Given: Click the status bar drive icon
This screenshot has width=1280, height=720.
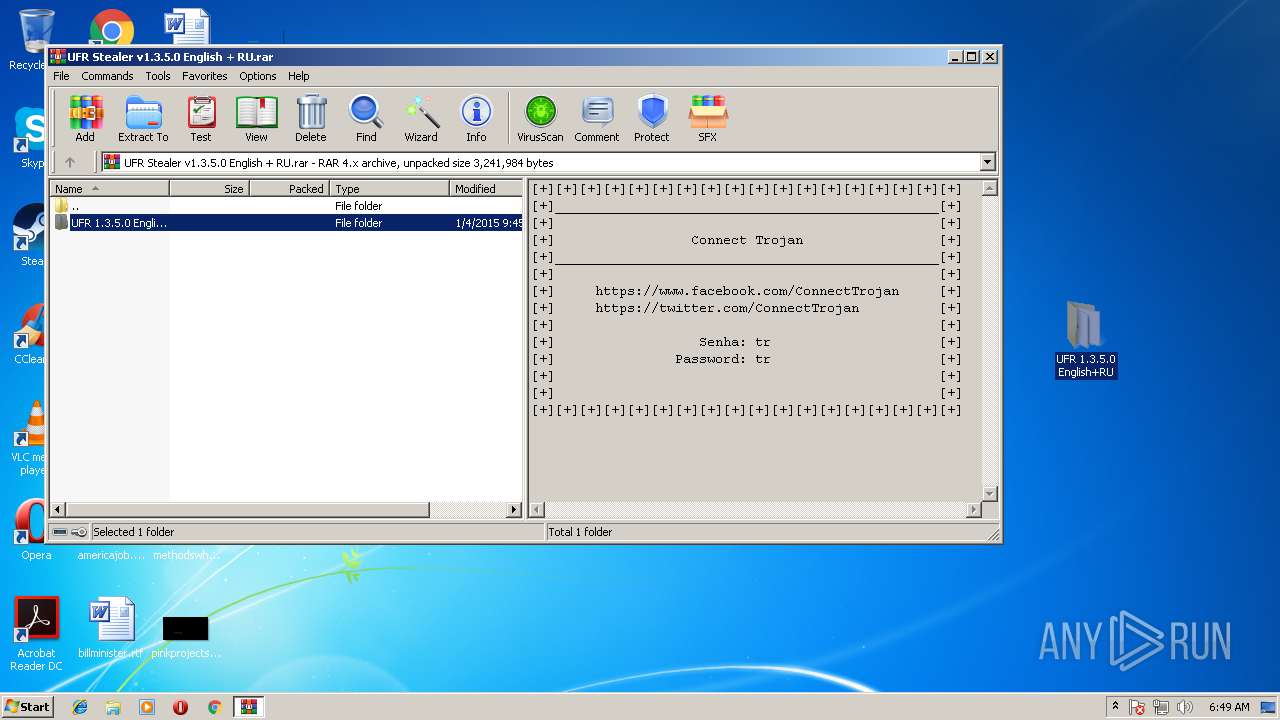Looking at the screenshot, I should [60, 532].
